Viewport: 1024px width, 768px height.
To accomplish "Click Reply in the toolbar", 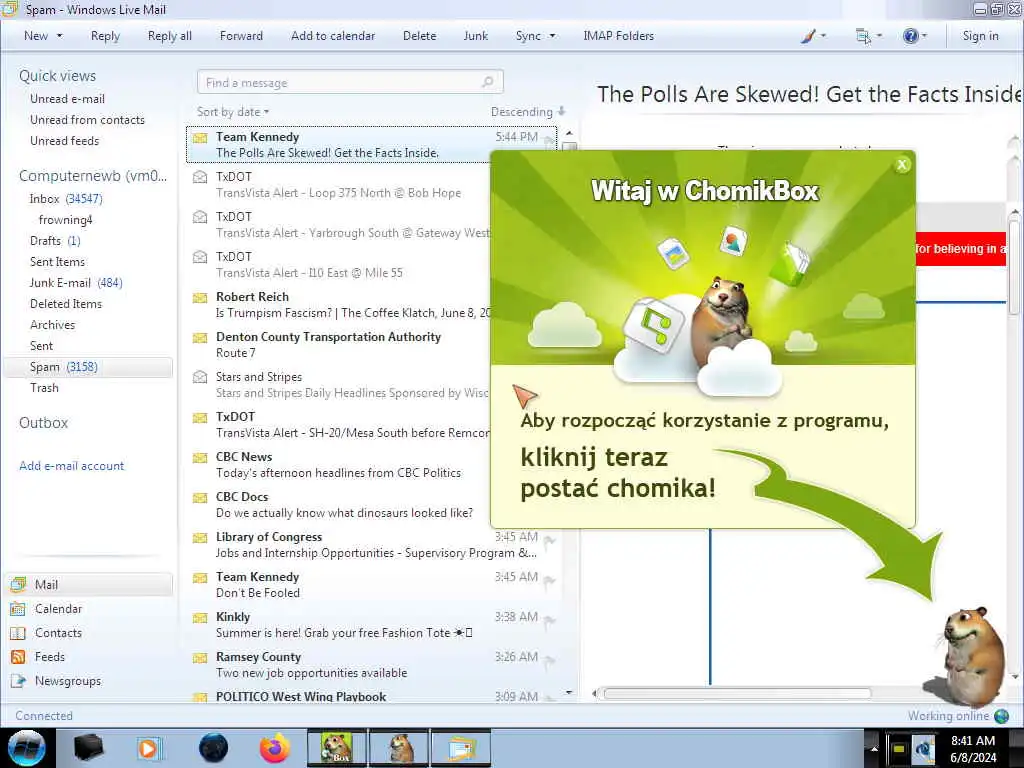I will coord(105,36).
